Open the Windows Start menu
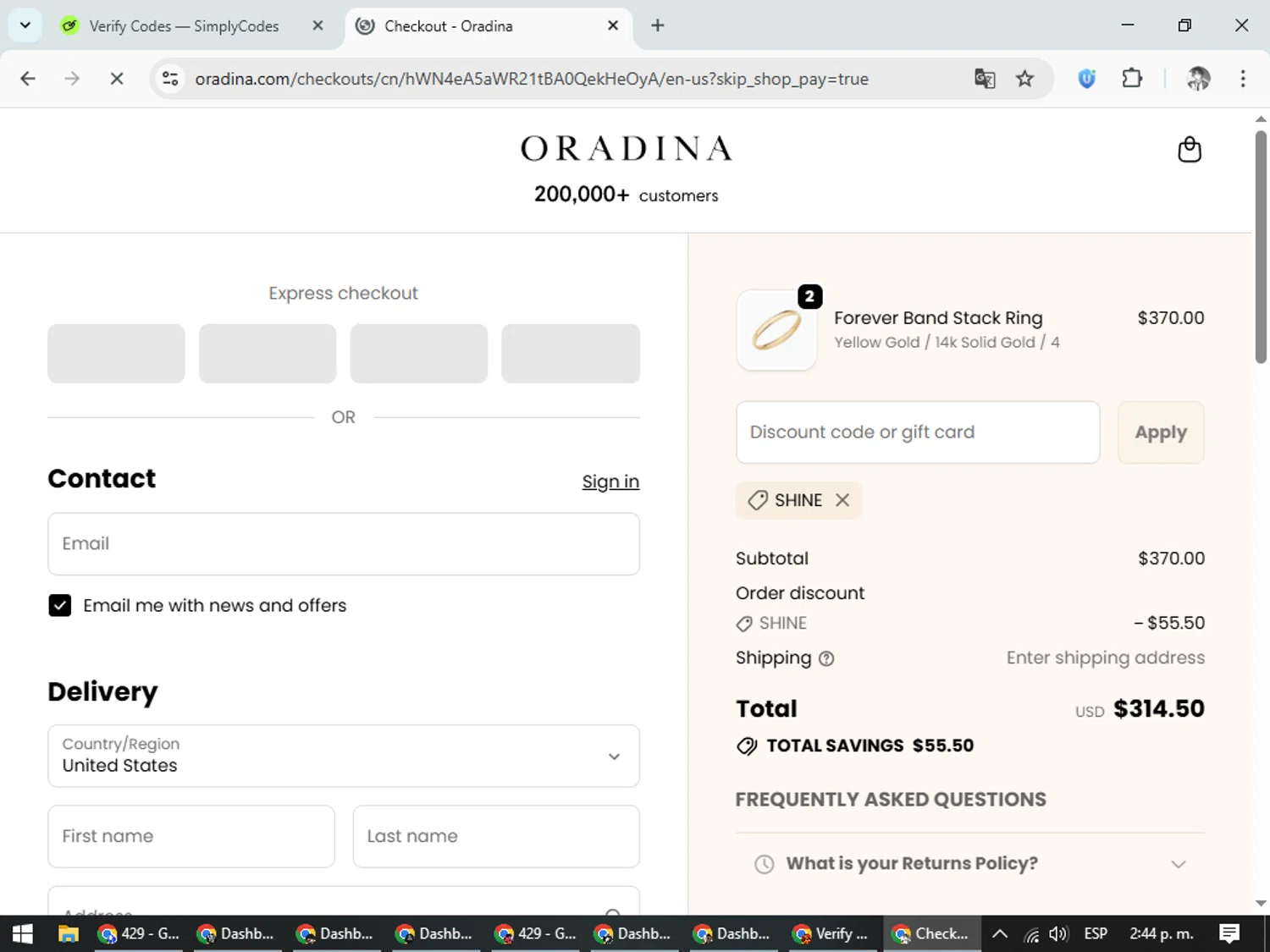Screen dimensions: 1270x952 [23, 933]
